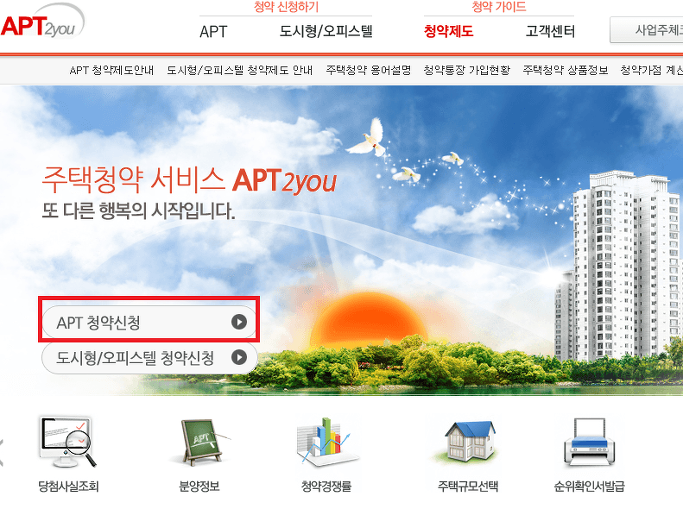Select the 청약제도 menu item
683x515 pixels.
pos(449,31)
